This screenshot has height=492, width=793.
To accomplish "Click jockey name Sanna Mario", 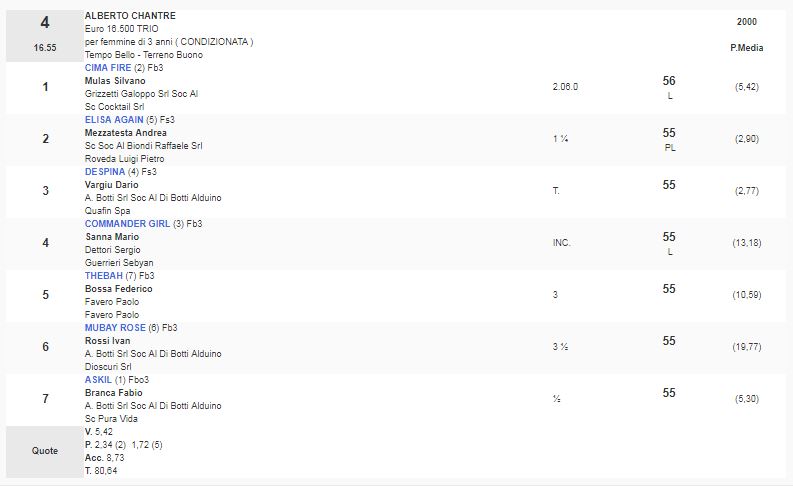I will 112,237.
